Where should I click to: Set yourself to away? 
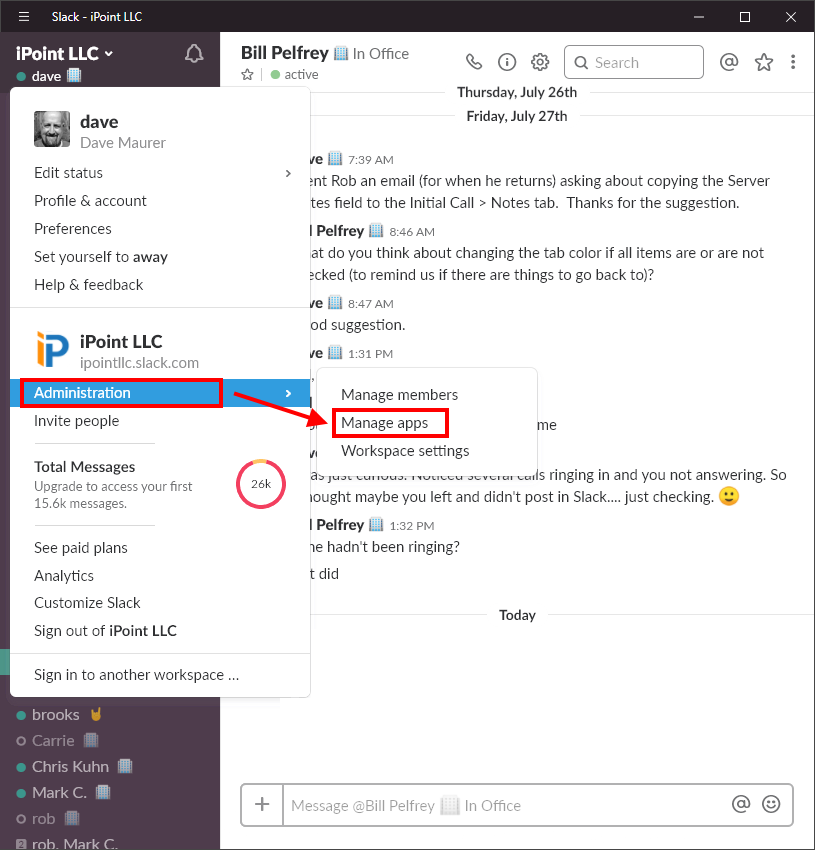point(101,256)
